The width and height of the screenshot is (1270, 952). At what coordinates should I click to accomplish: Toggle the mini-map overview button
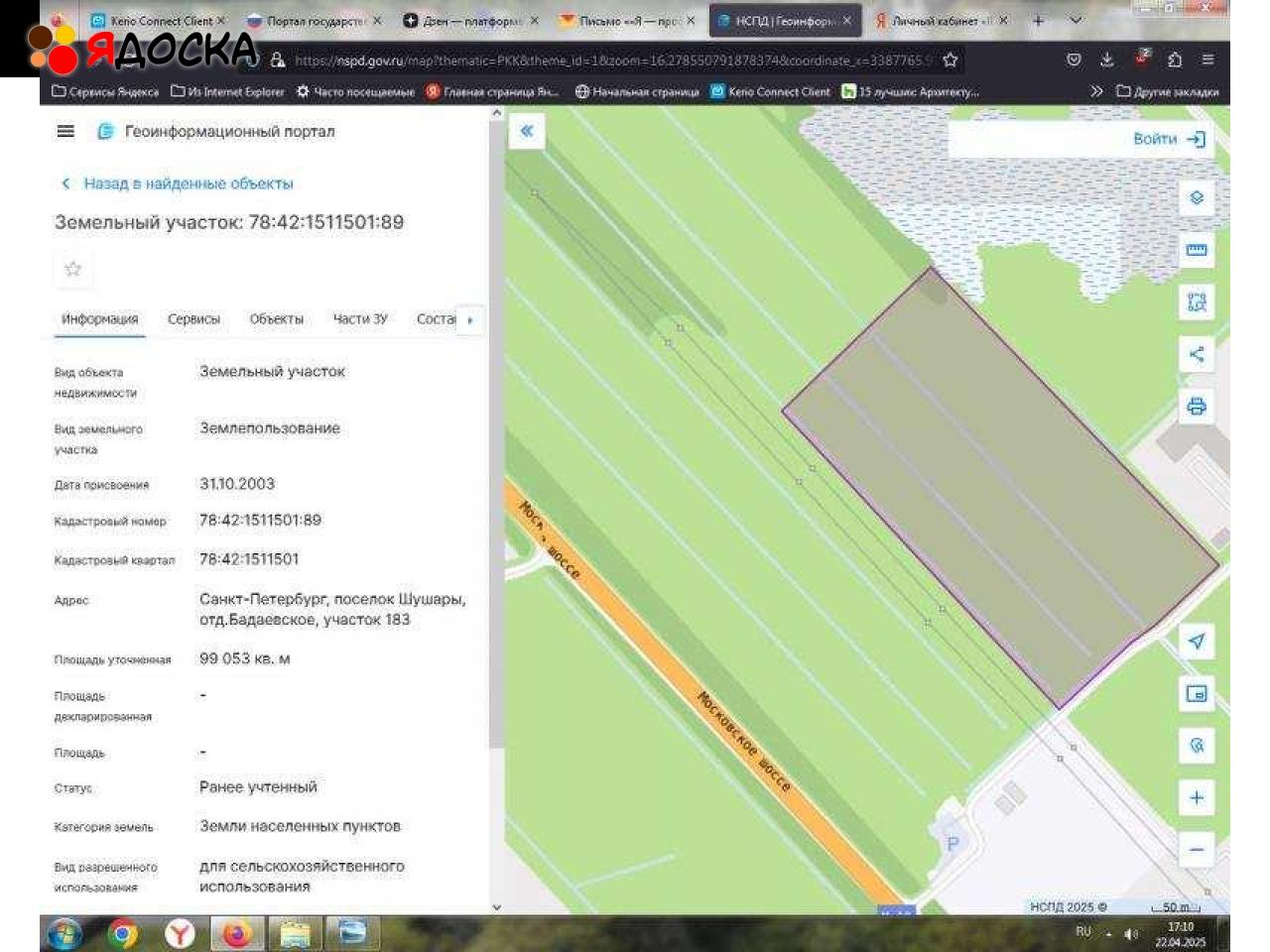pyautogui.click(x=1197, y=693)
